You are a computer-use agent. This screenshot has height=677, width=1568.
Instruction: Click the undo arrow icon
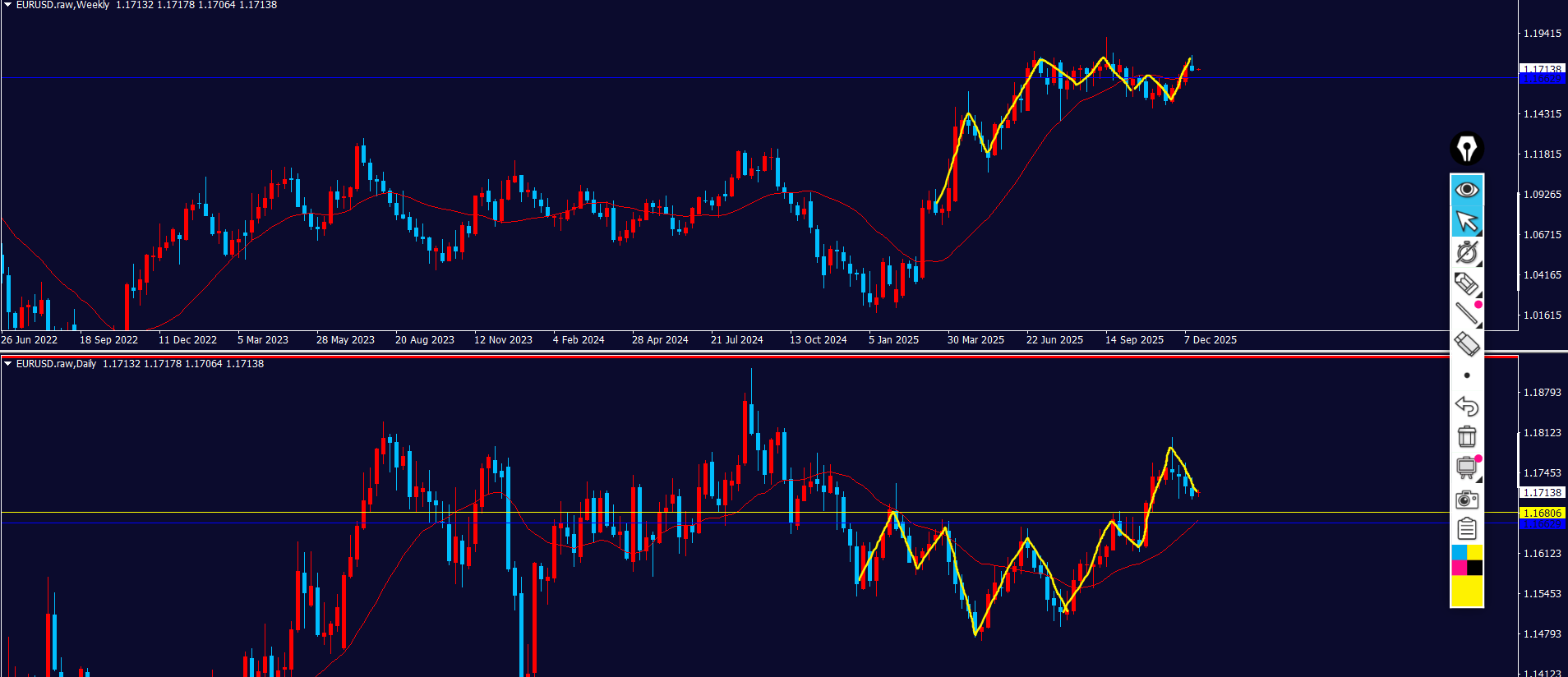point(1467,406)
